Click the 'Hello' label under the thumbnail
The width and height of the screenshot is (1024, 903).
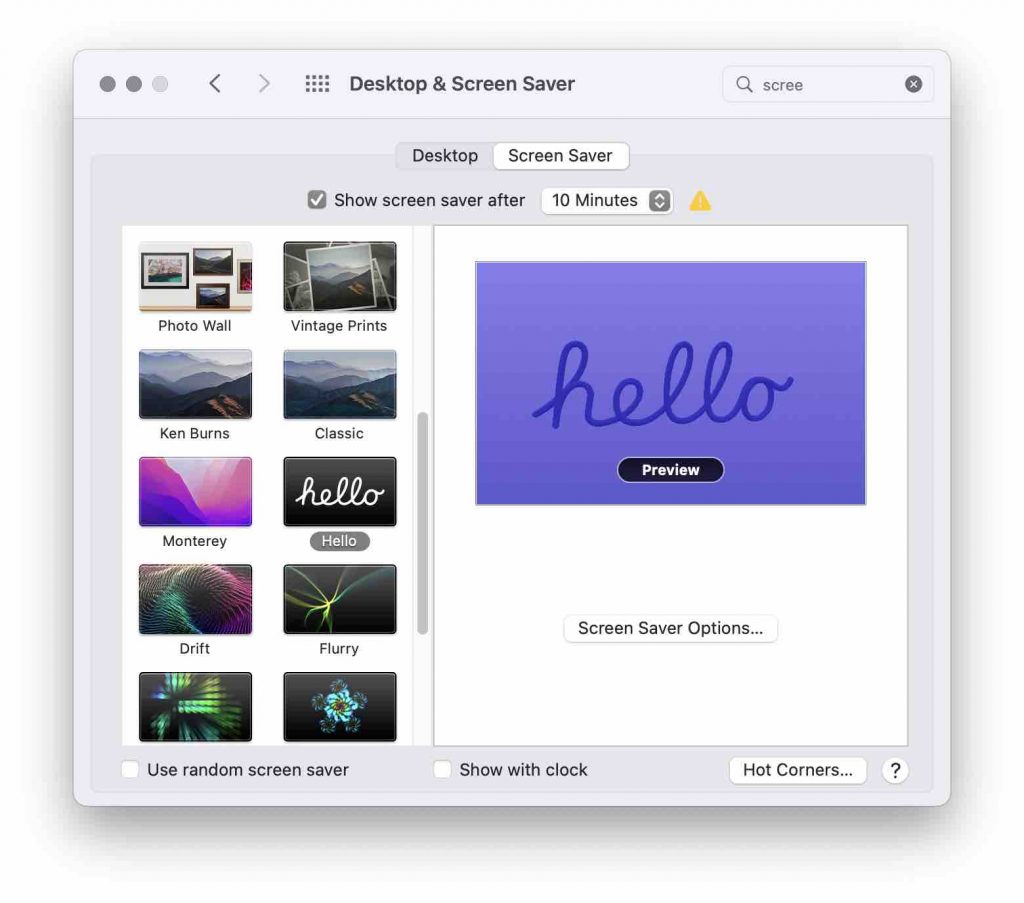coord(340,541)
